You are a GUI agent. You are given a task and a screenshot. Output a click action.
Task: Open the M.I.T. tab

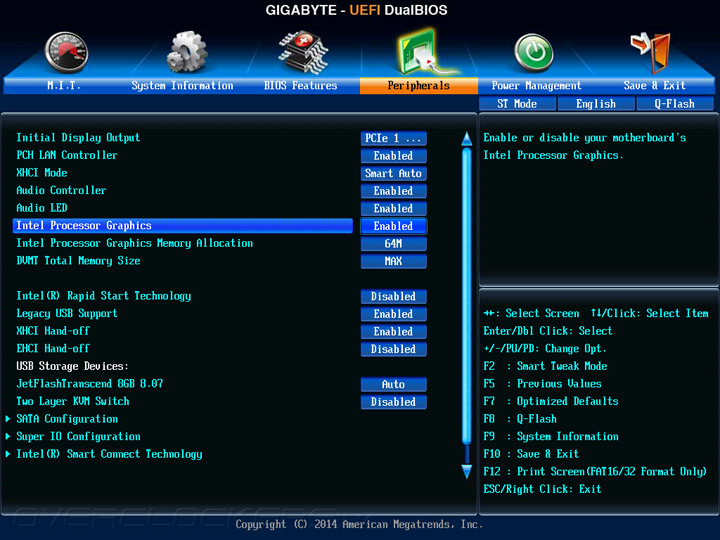coord(64,85)
